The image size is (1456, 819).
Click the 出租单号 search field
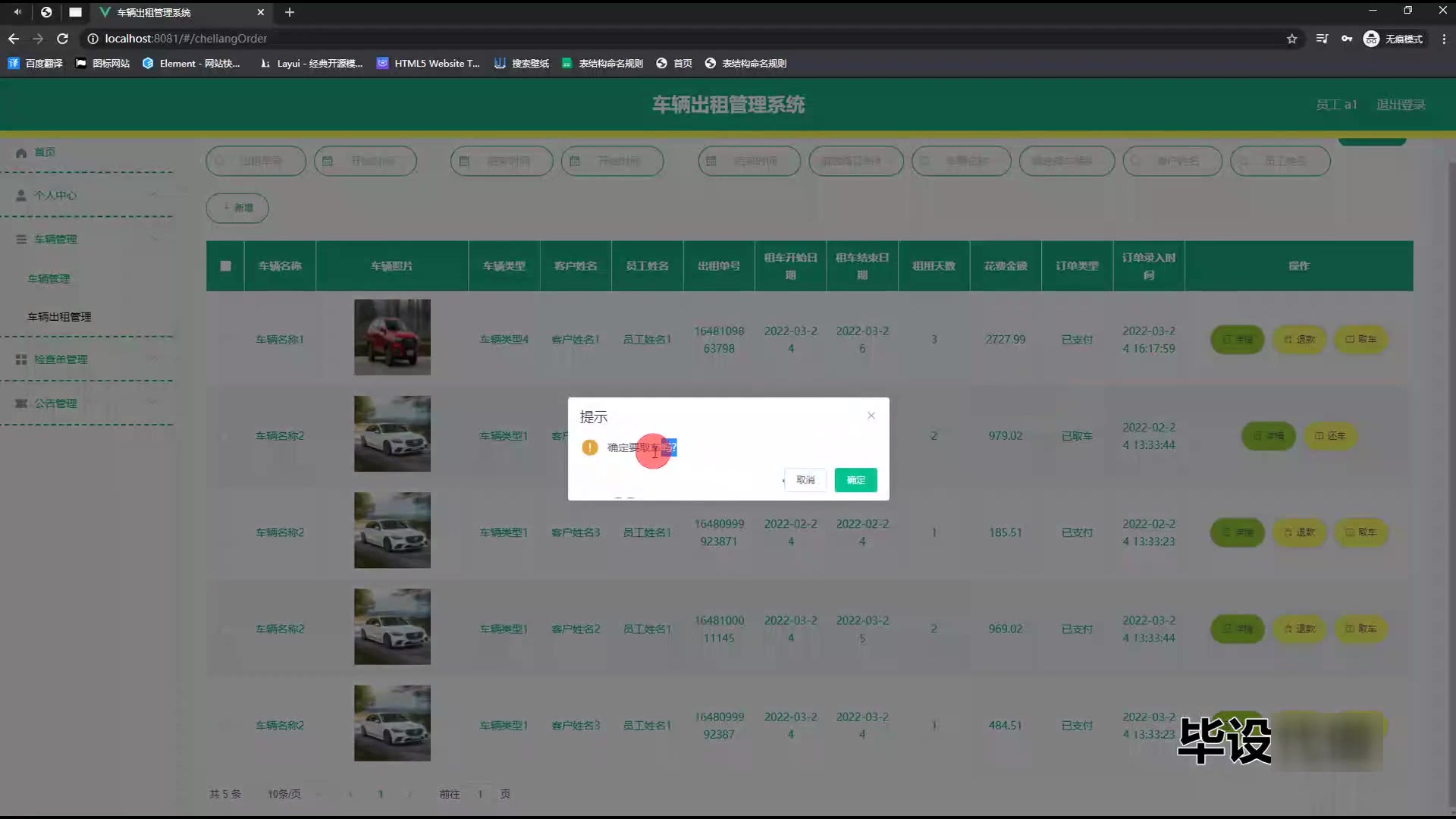[x=256, y=162]
